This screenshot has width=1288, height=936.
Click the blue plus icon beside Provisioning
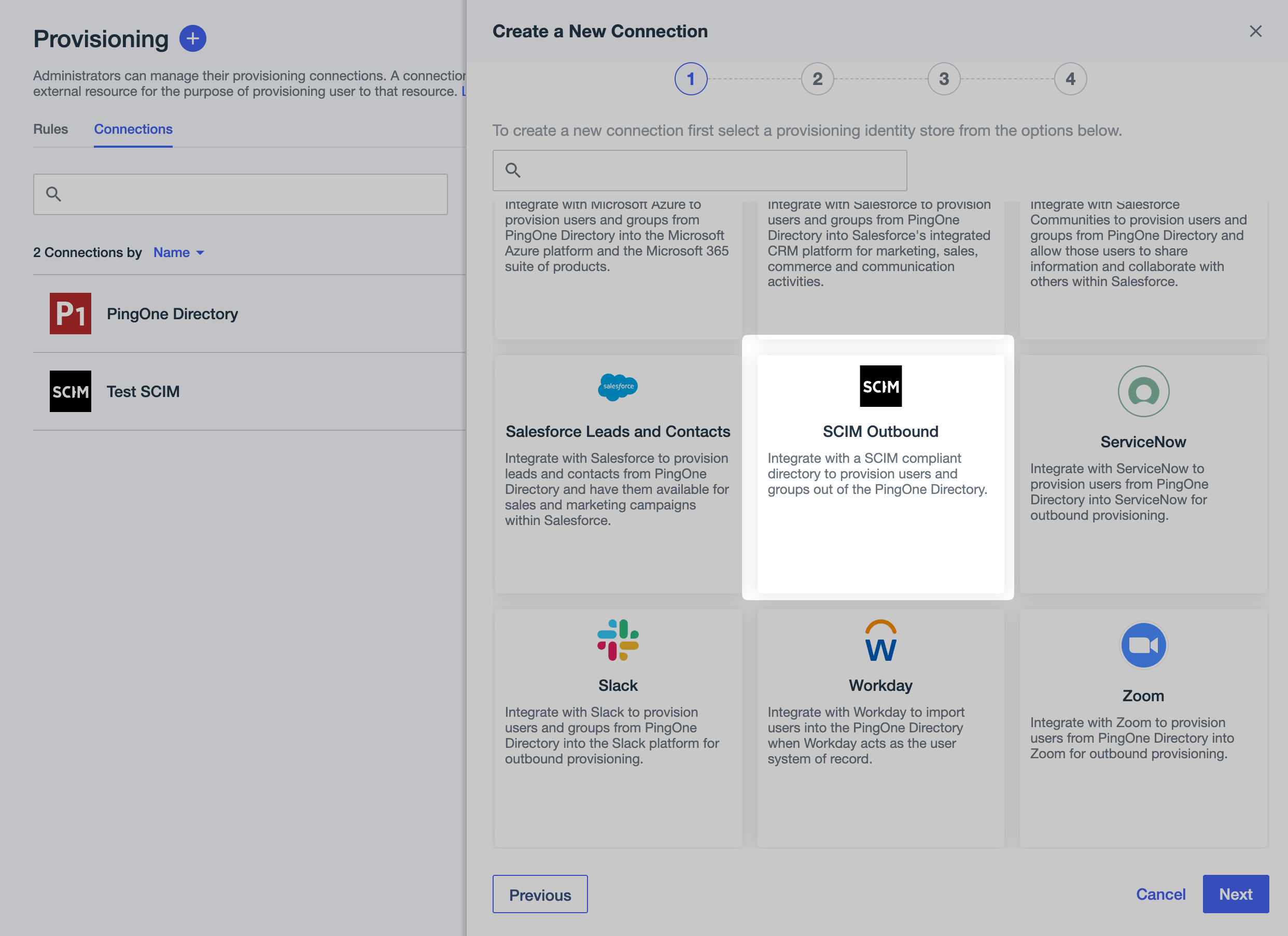[x=192, y=38]
